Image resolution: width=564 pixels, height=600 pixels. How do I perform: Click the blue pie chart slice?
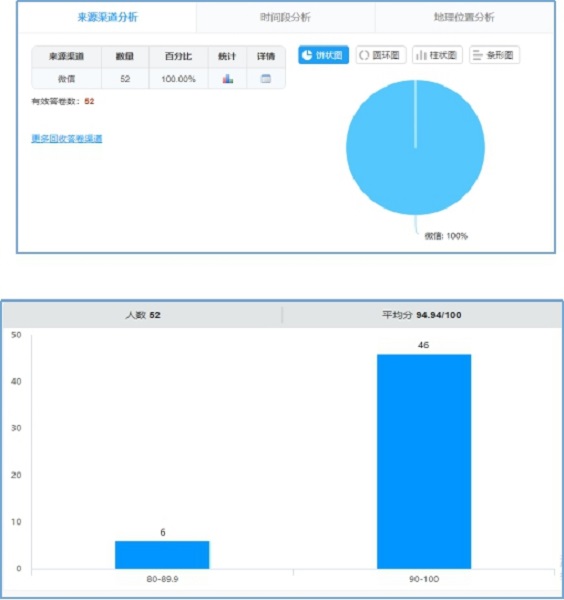pyautogui.click(x=416, y=147)
